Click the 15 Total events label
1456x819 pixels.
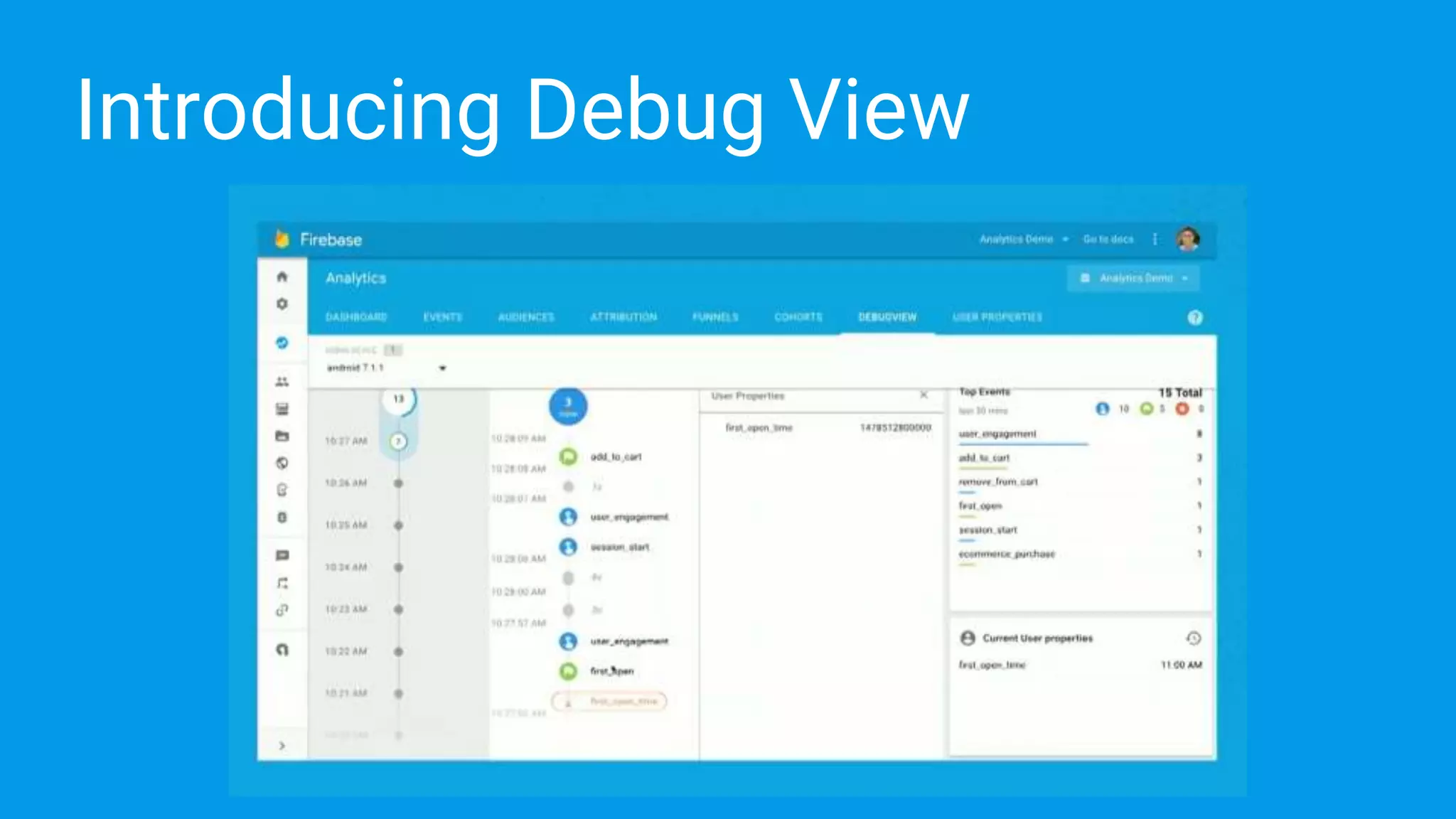click(x=1180, y=392)
